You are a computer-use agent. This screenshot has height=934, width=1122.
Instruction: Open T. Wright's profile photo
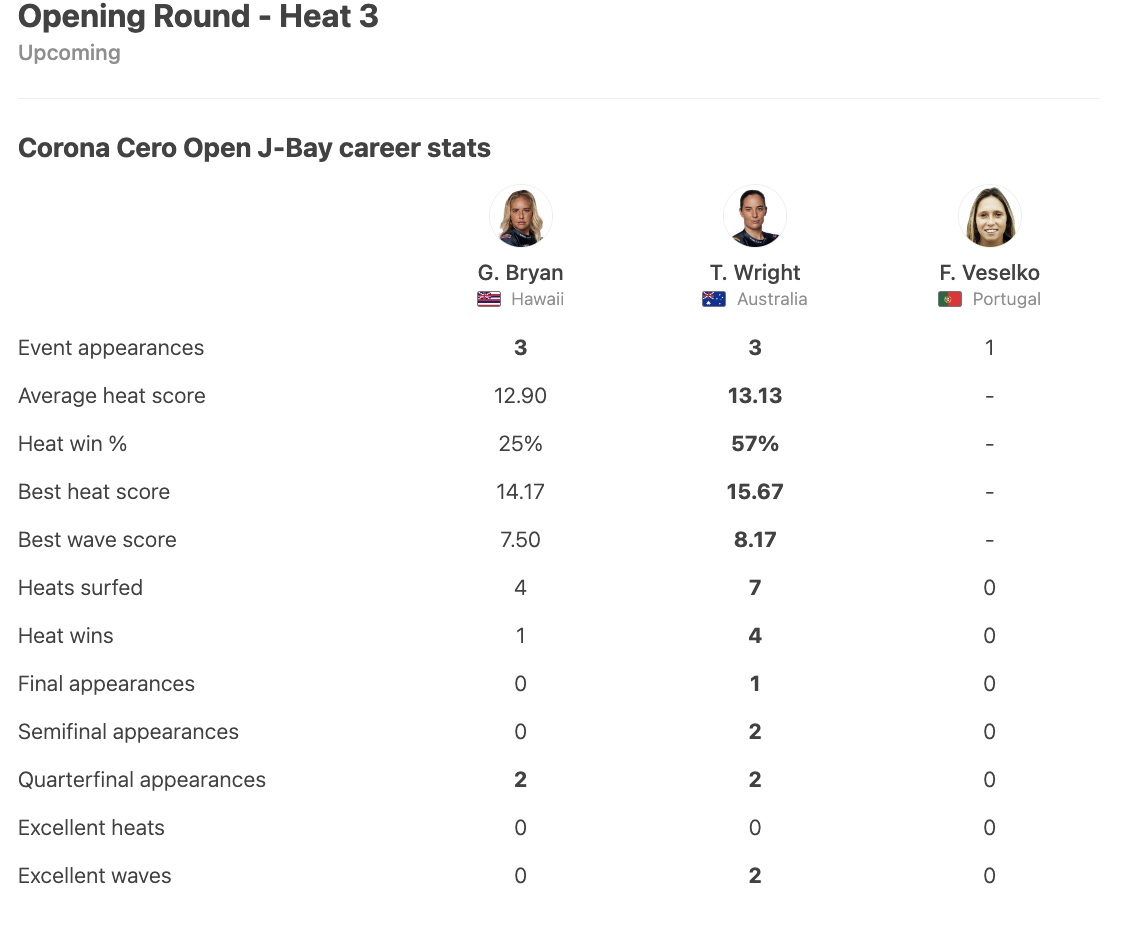tap(755, 216)
